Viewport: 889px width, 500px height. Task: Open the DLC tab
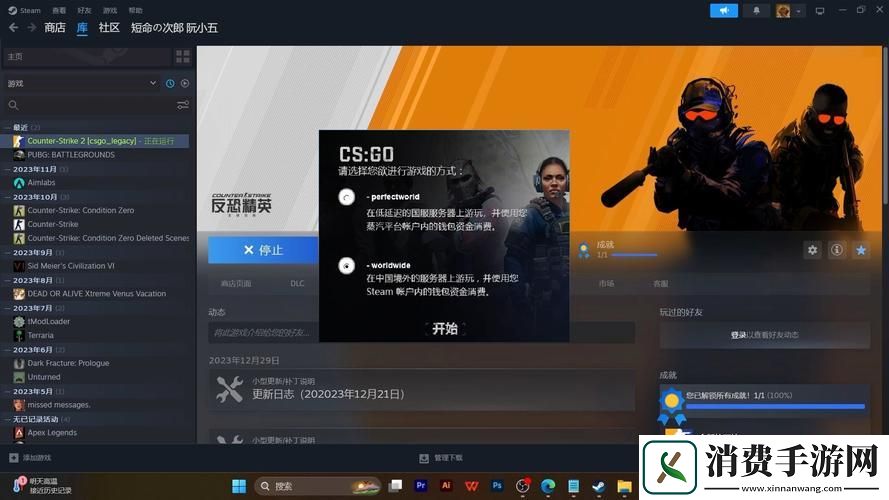click(x=297, y=283)
